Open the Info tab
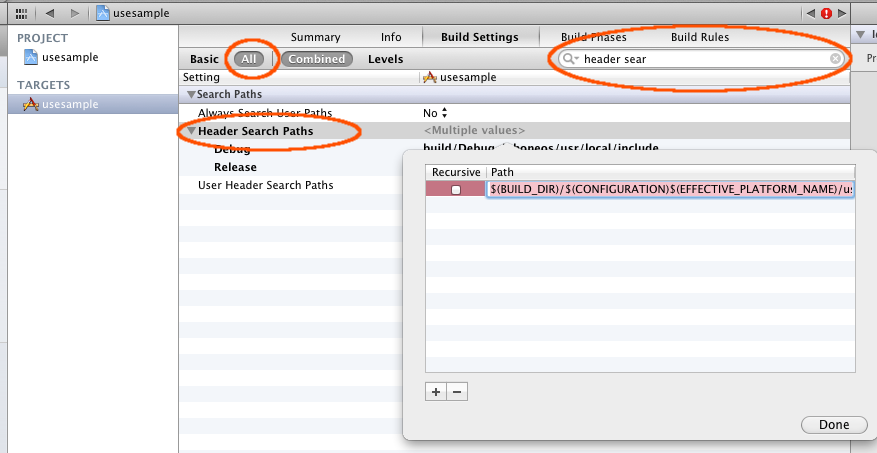This screenshot has width=877, height=453. point(392,37)
